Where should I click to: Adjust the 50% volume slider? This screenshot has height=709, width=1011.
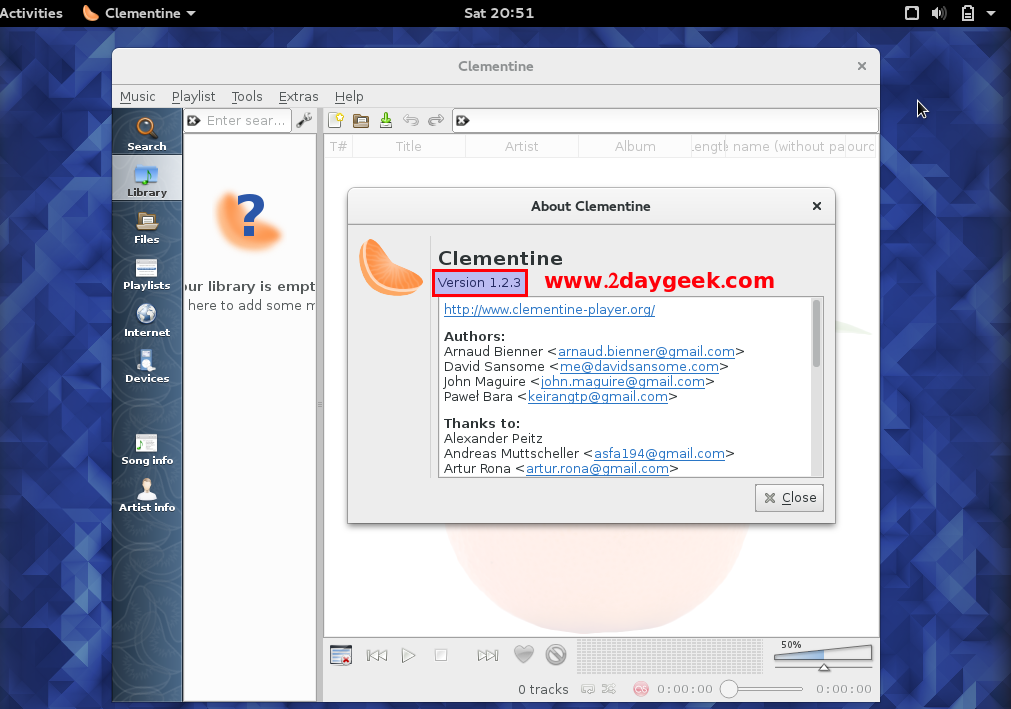coord(823,656)
